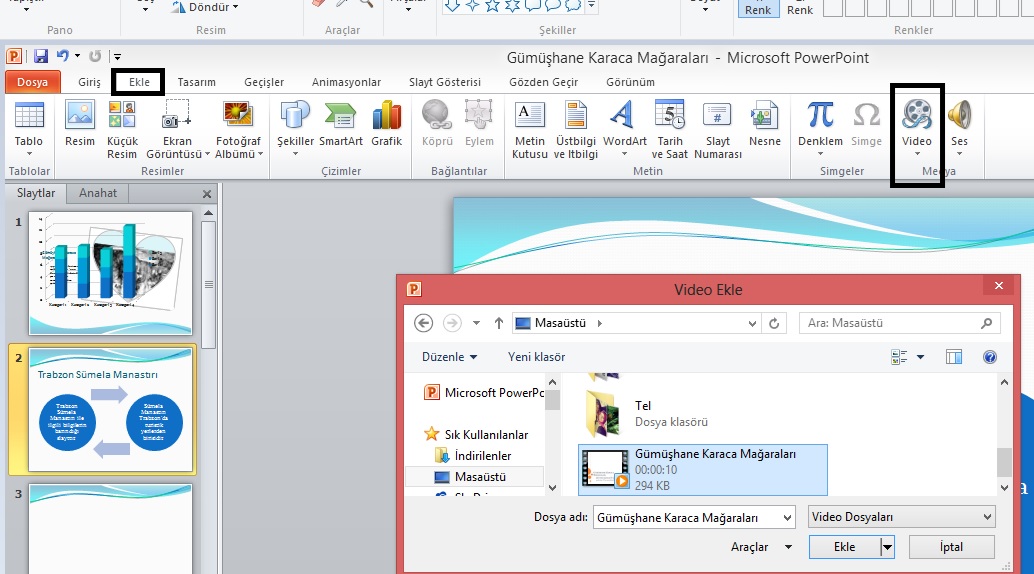Insert a Denklem equation

point(820,127)
